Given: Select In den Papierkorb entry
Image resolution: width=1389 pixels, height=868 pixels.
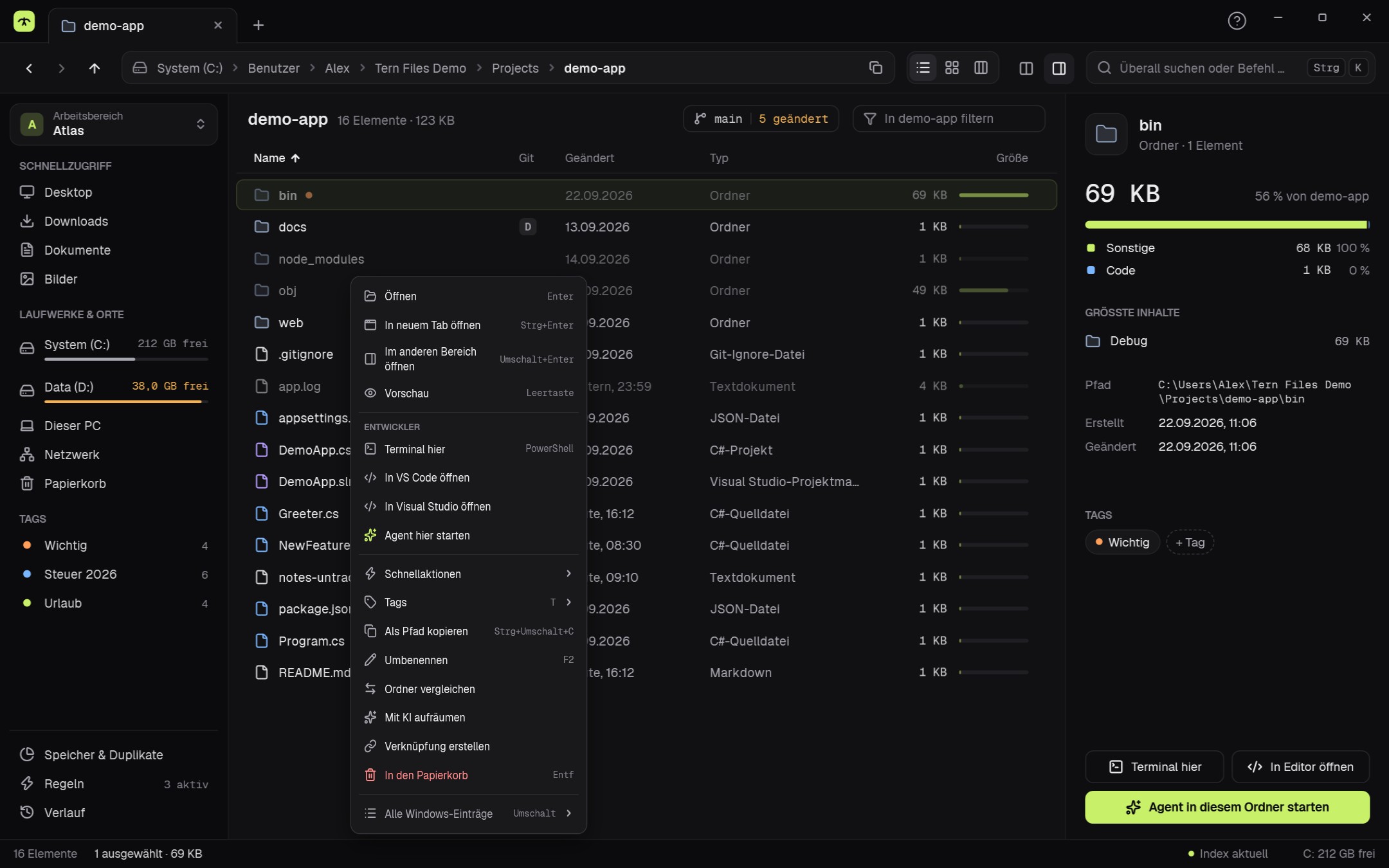Looking at the screenshot, I should 468,775.
